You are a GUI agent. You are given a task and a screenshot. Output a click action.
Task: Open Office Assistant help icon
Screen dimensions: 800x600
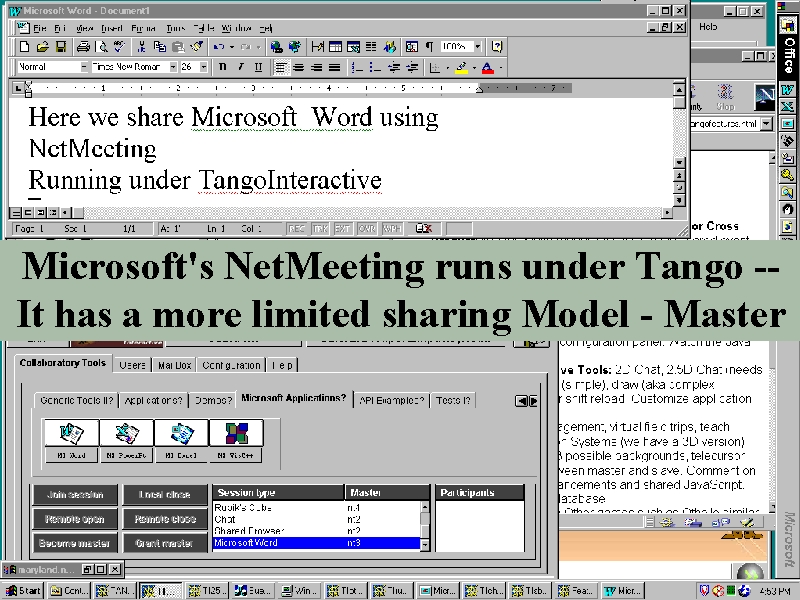(x=496, y=47)
